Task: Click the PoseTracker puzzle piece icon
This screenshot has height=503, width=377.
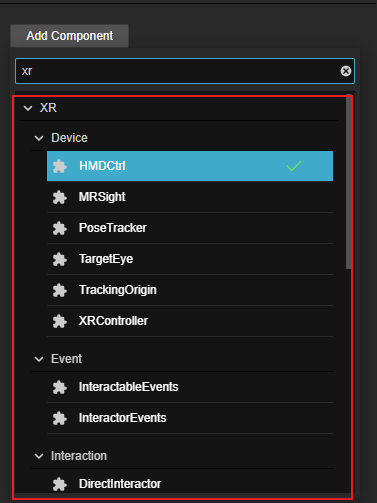Action: (x=60, y=228)
